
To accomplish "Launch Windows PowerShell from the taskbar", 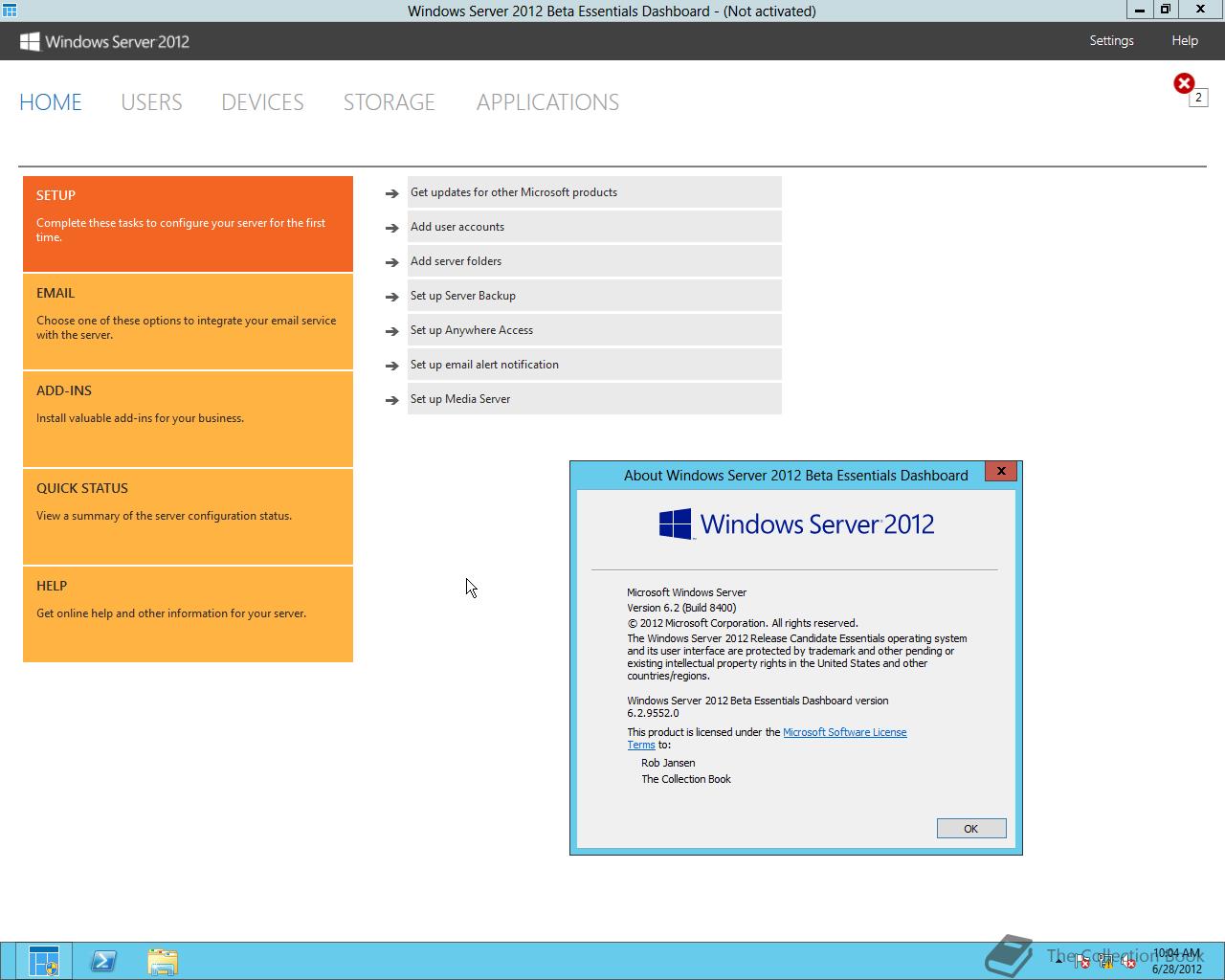I will click(103, 961).
